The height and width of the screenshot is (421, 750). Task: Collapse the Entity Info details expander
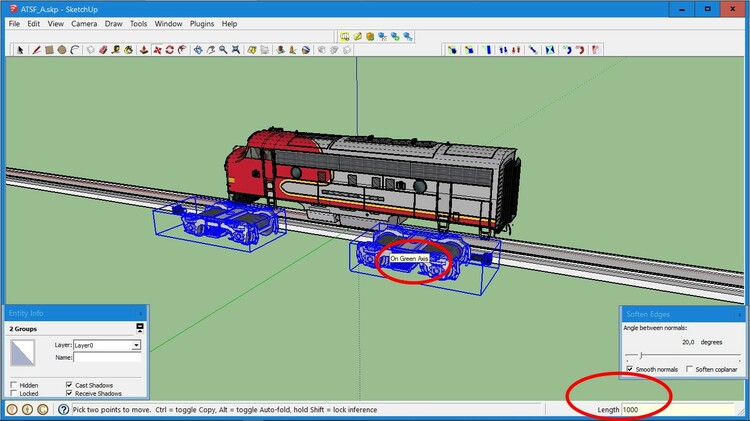tap(140, 328)
